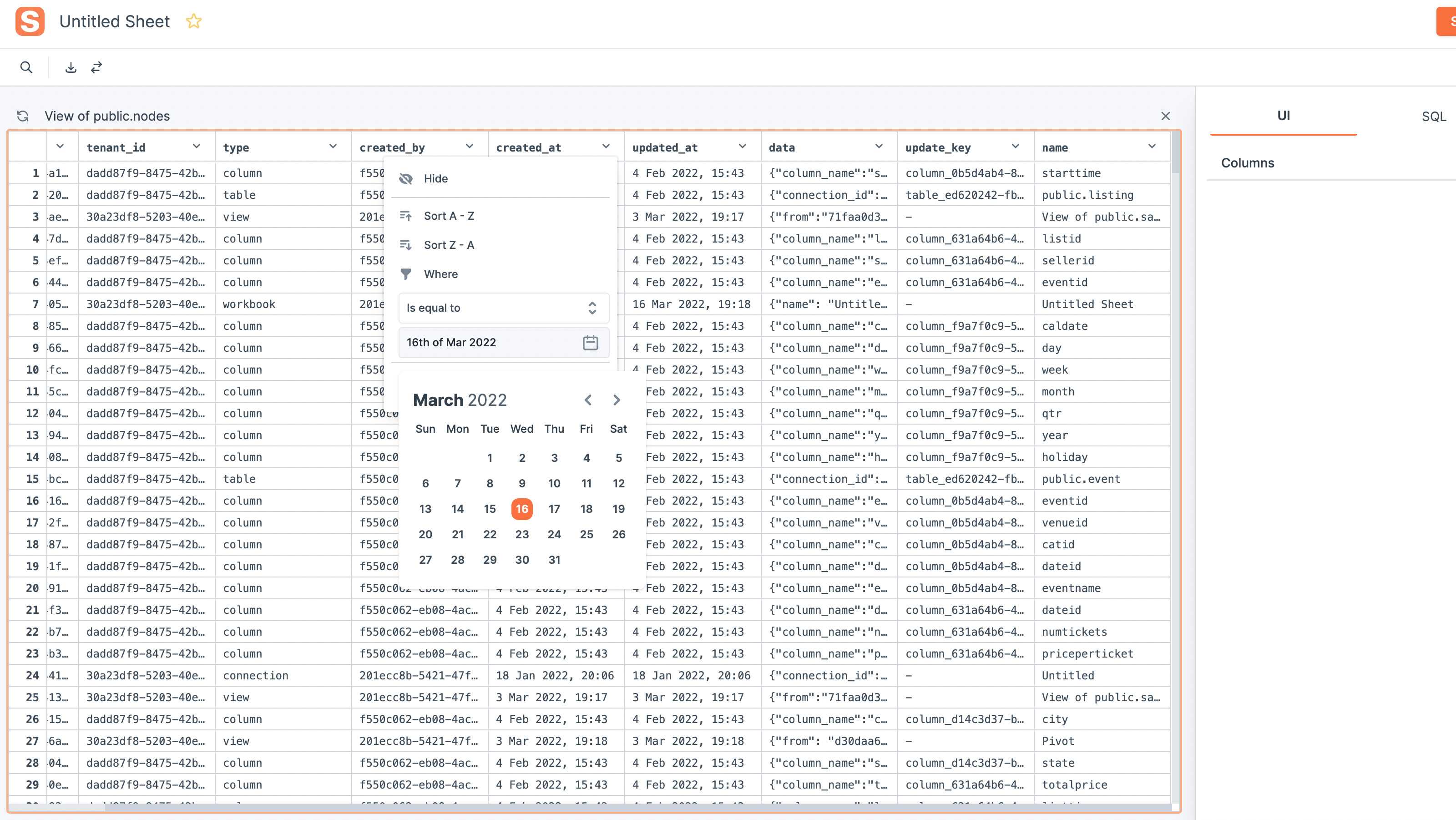Close the View of public.nodes panel

point(1165,116)
